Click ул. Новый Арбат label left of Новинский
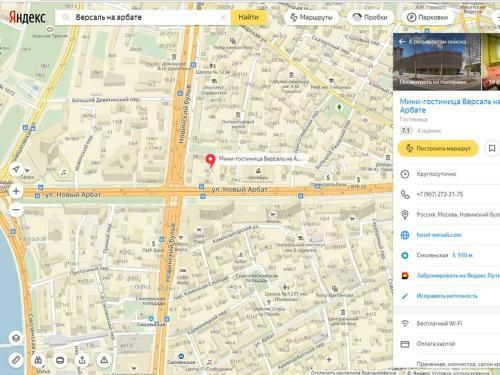The image size is (500, 375). [73, 195]
